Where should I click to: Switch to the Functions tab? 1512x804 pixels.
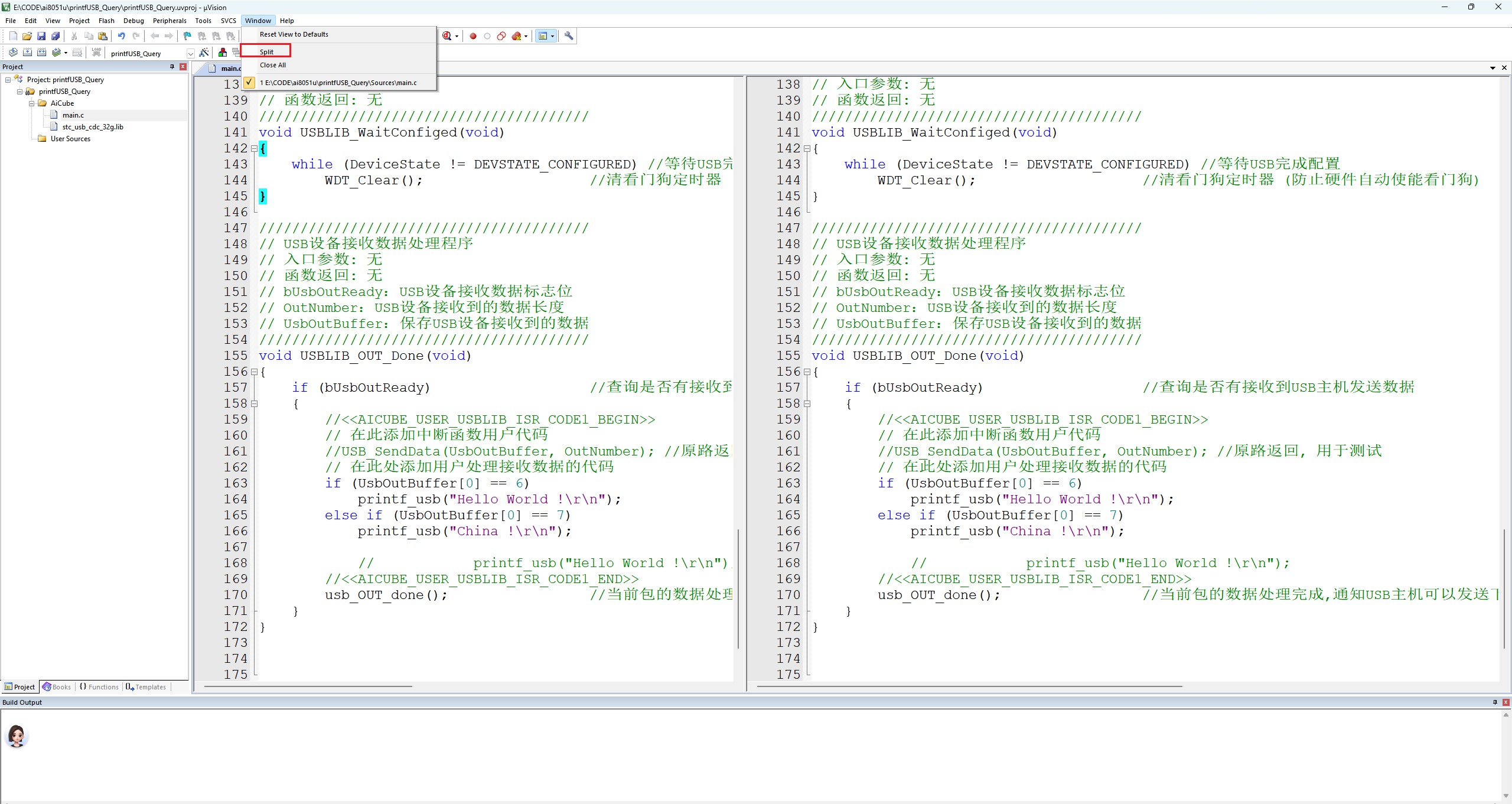pyautogui.click(x=99, y=687)
